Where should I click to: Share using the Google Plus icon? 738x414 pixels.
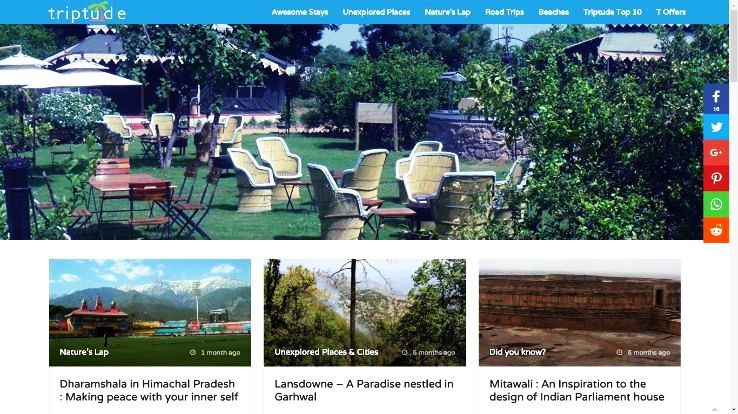pos(716,152)
